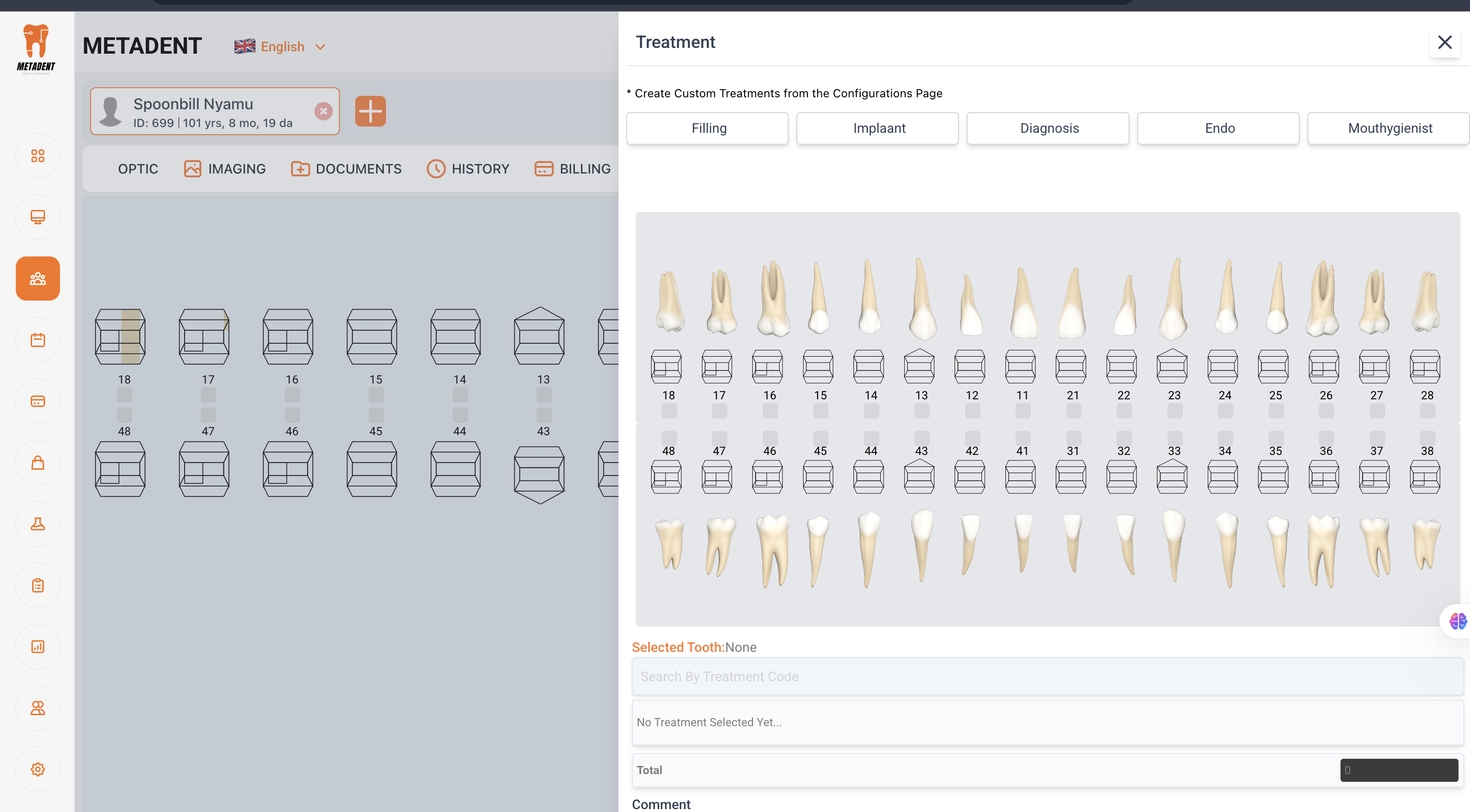Click the calendar icon in sidebar
The image size is (1470, 812).
[38, 340]
